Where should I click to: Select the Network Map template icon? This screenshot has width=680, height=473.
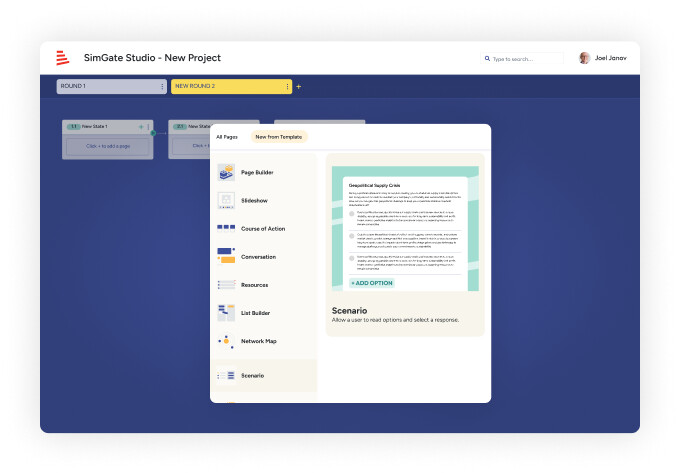click(226, 341)
